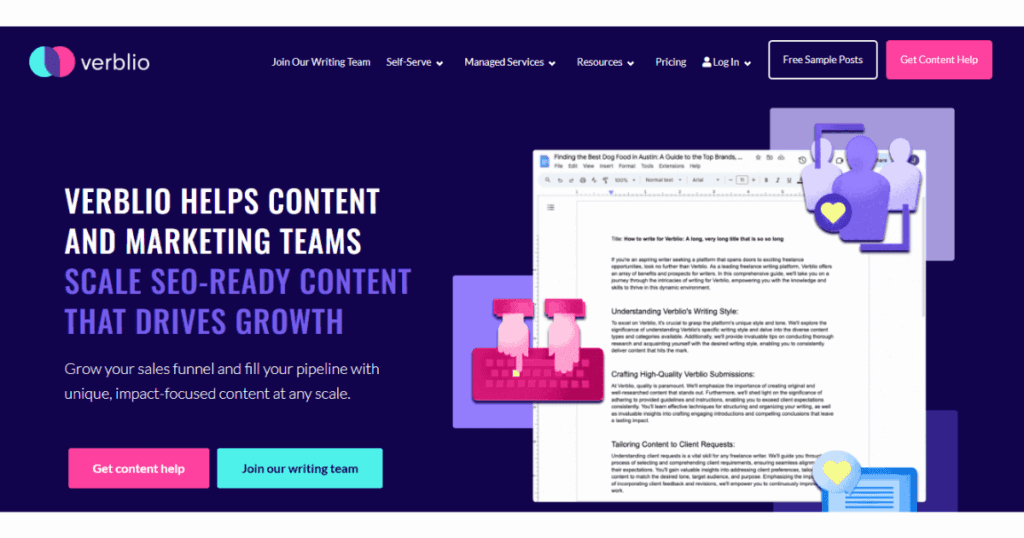Toggle italic formatting in the Docs toolbar
This screenshot has width=1024, height=538.
tap(777, 180)
